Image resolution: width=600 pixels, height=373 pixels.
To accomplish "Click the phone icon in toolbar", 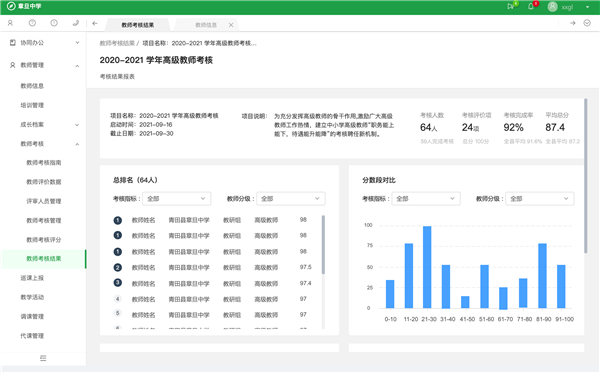I will (x=76, y=23).
